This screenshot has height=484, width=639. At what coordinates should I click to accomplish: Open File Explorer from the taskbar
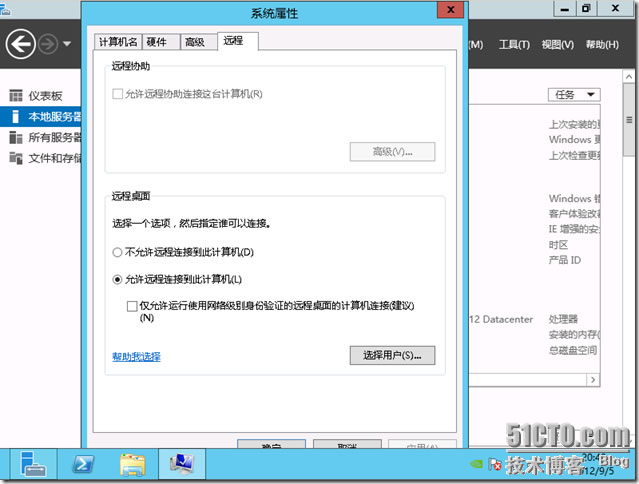(133, 464)
